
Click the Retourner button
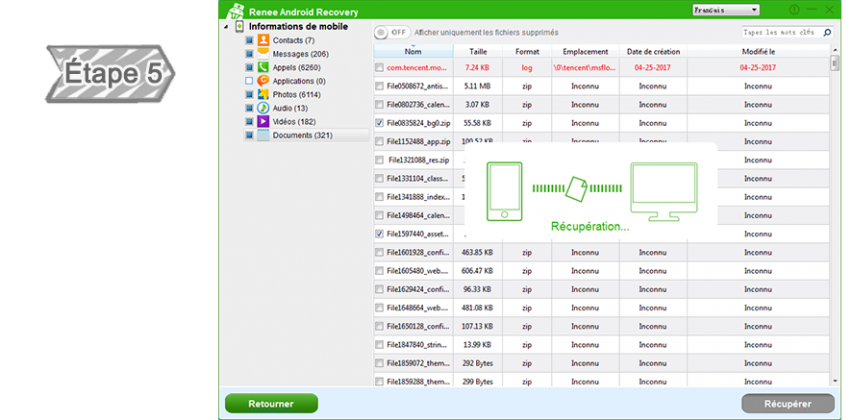click(x=271, y=404)
